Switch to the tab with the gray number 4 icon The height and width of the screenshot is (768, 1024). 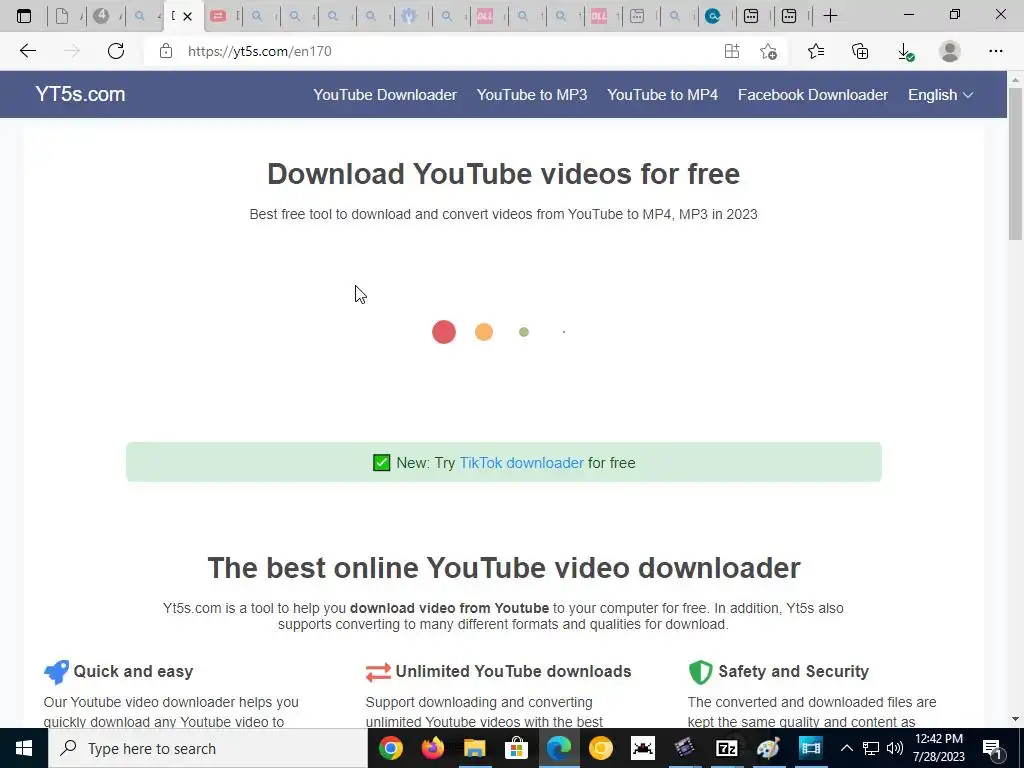[x=101, y=16]
